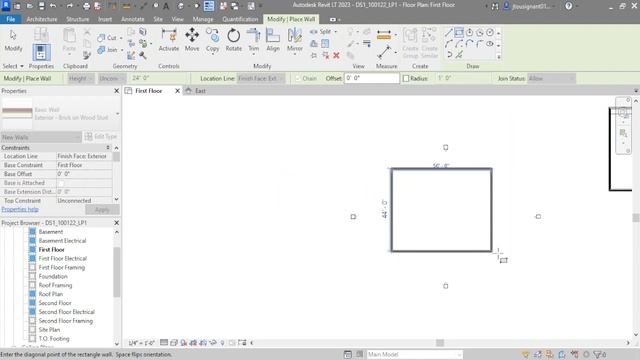Click the Apply button in Properties
This screenshot has width=640, height=360.
(102, 210)
